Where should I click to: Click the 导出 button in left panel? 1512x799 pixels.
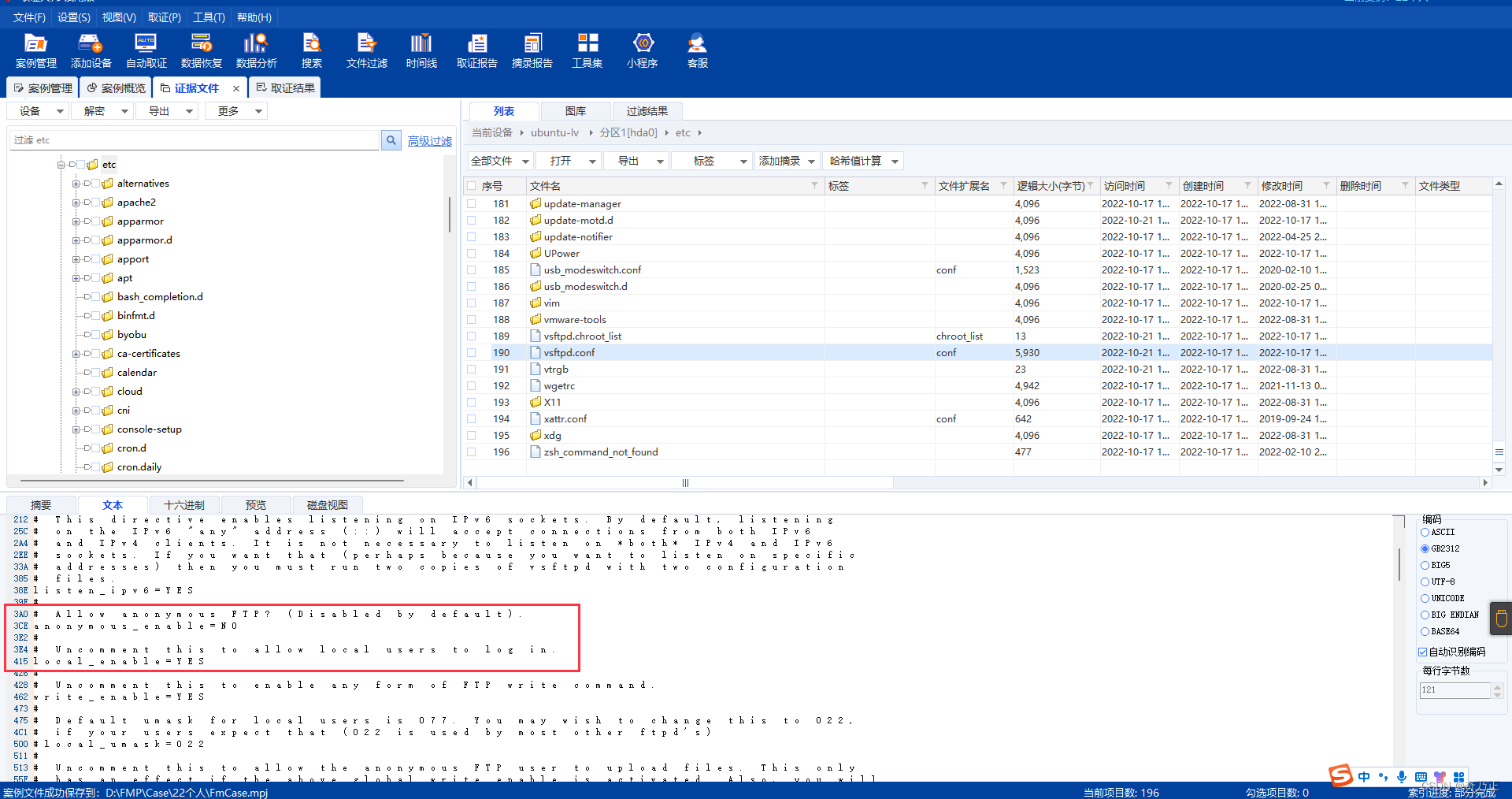(169, 111)
